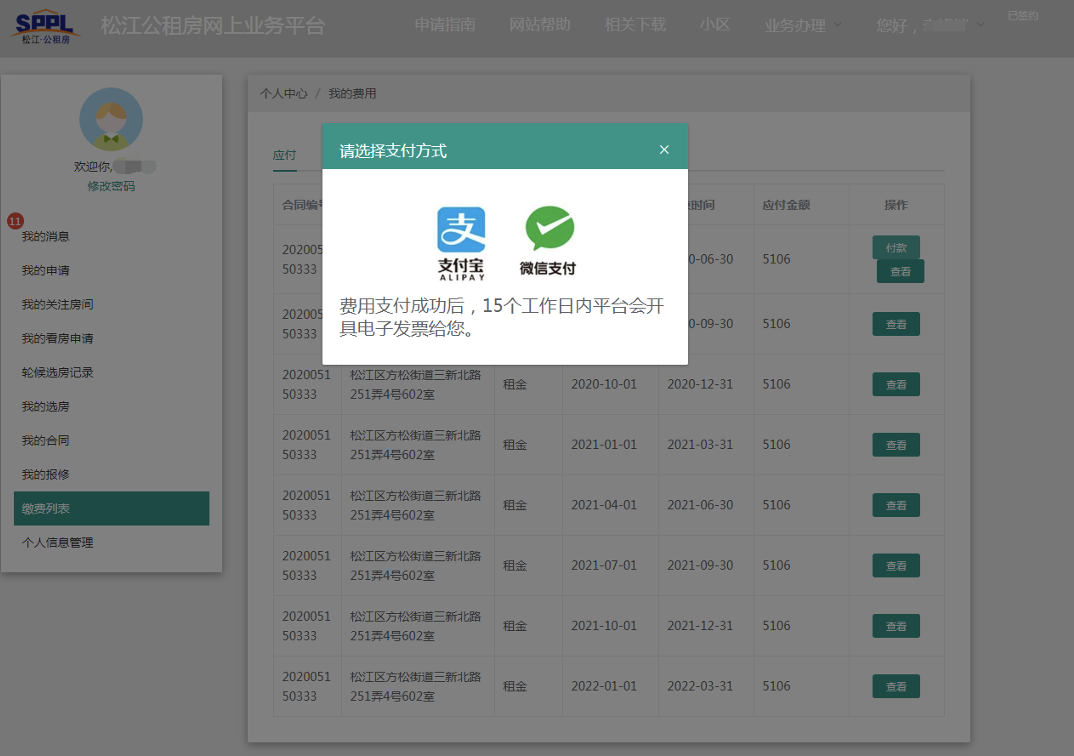The image size is (1074, 756).
Task: Open 修改密码 link under the avatar
Action: (111, 186)
